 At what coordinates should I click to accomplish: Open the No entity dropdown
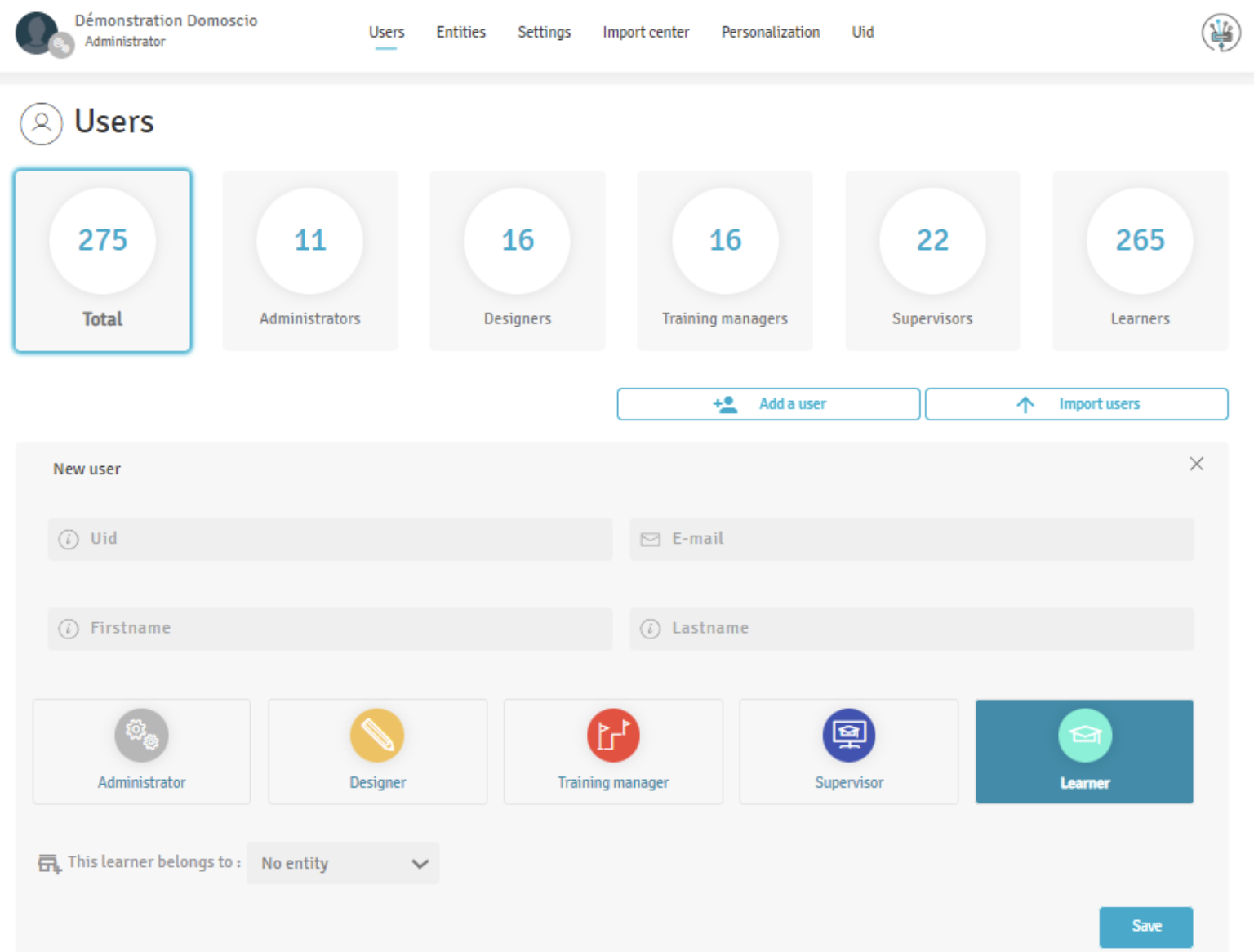[343, 863]
